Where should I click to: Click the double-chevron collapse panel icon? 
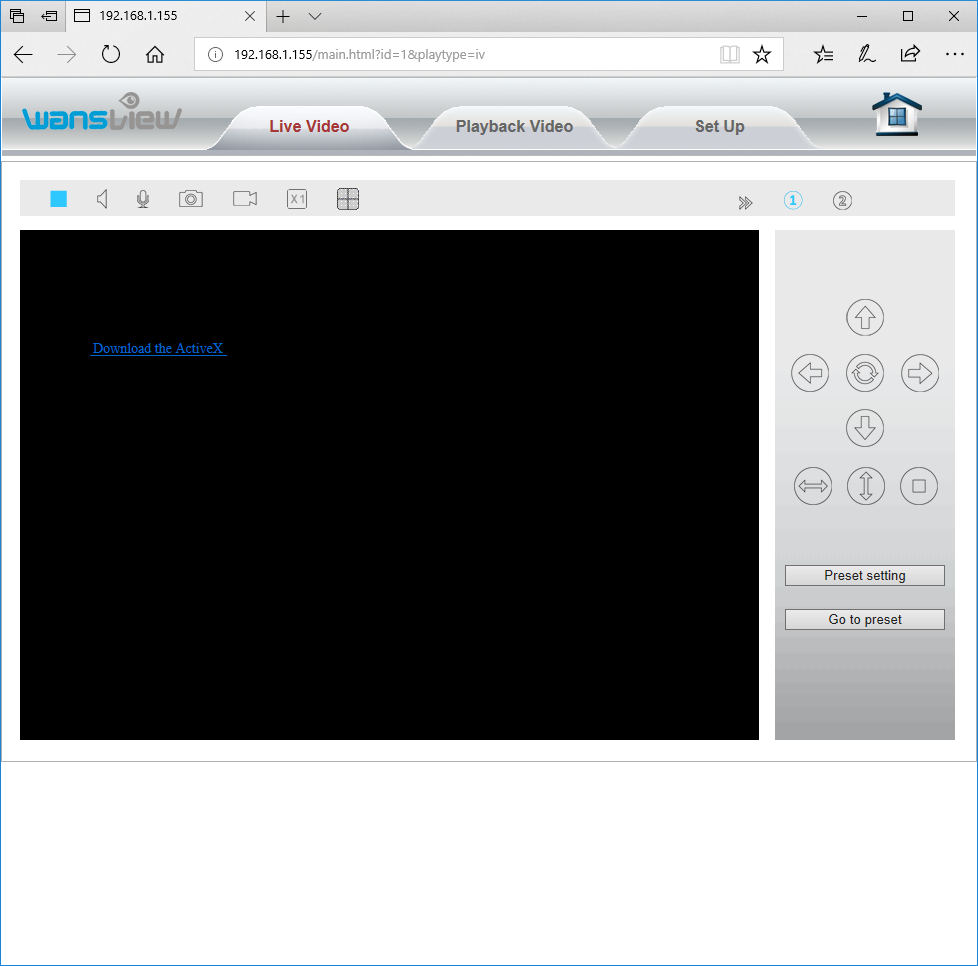pos(745,203)
